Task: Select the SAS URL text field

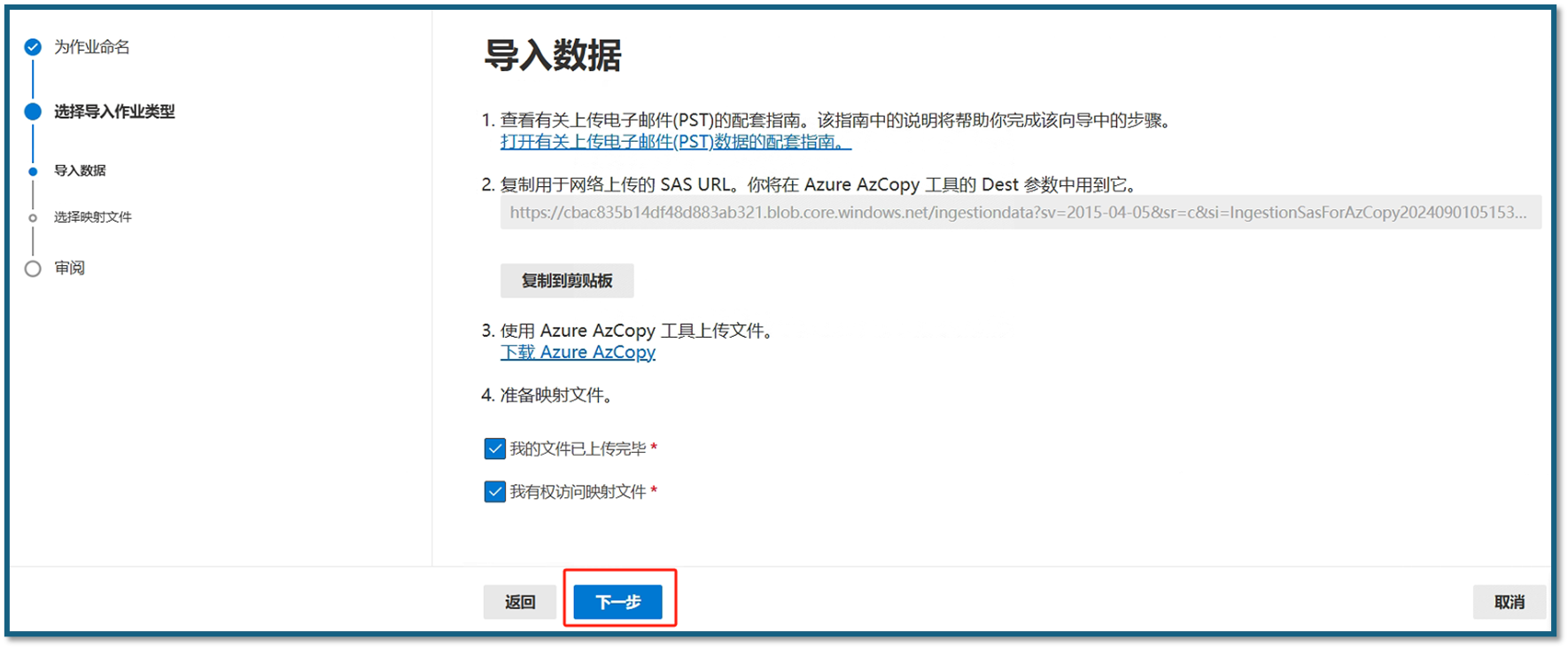Action: click(1021, 213)
